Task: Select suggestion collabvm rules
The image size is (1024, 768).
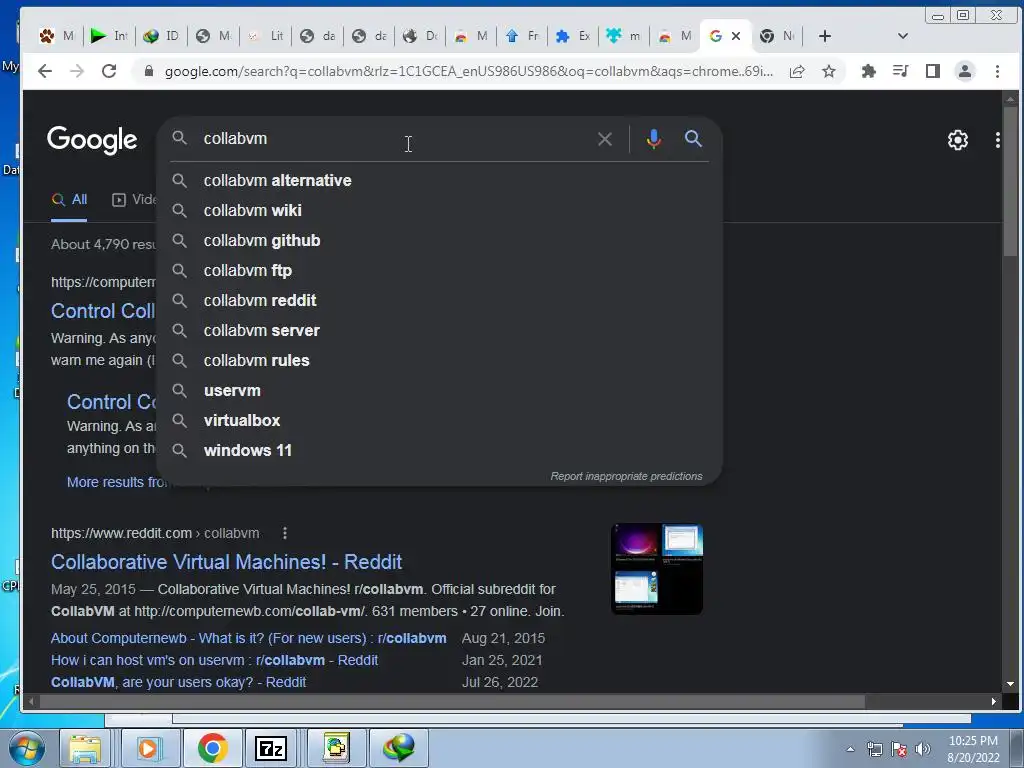Action: coord(439,360)
